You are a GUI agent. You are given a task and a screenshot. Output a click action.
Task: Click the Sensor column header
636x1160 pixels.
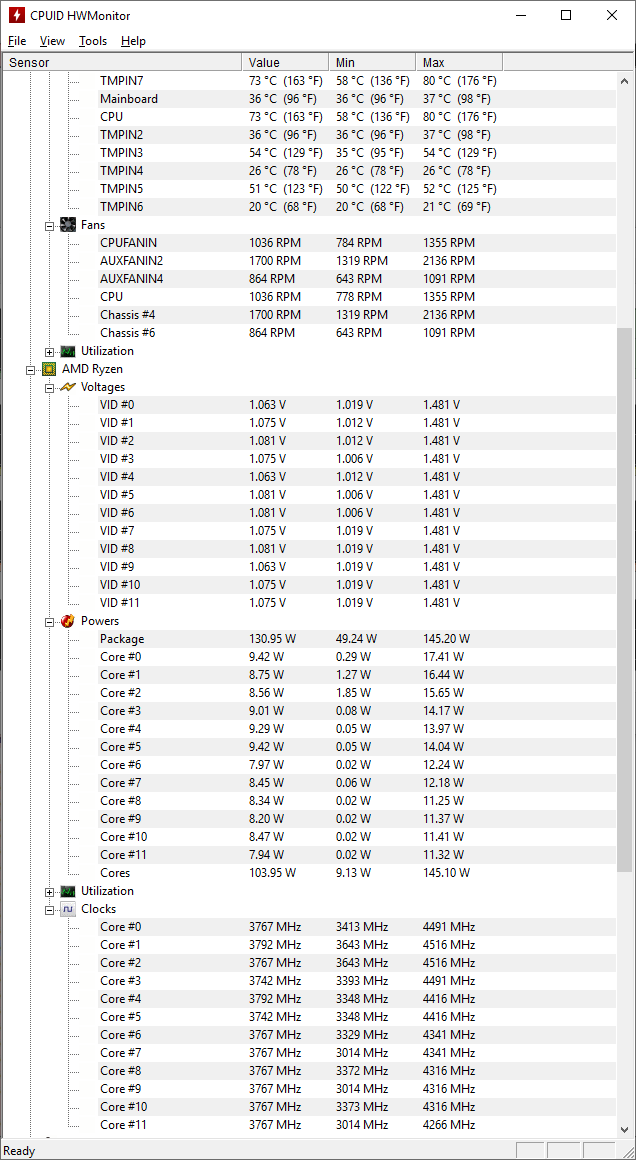(123, 62)
